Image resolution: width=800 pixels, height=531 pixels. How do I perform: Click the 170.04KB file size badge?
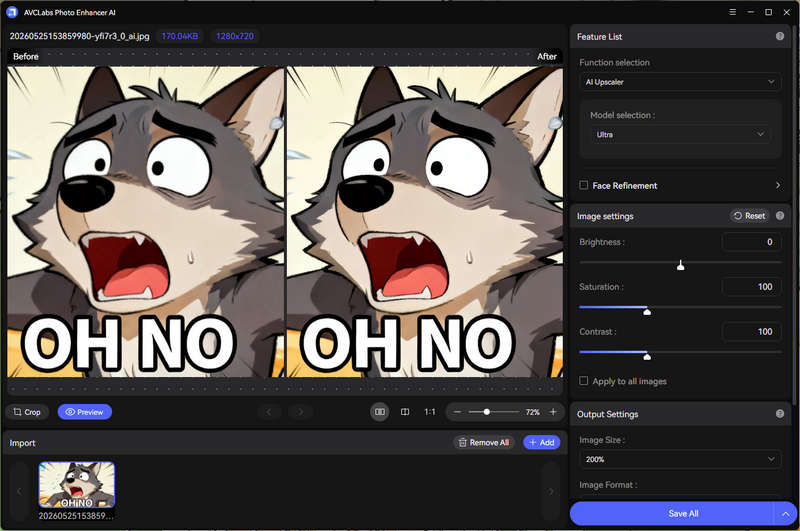(180, 36)
